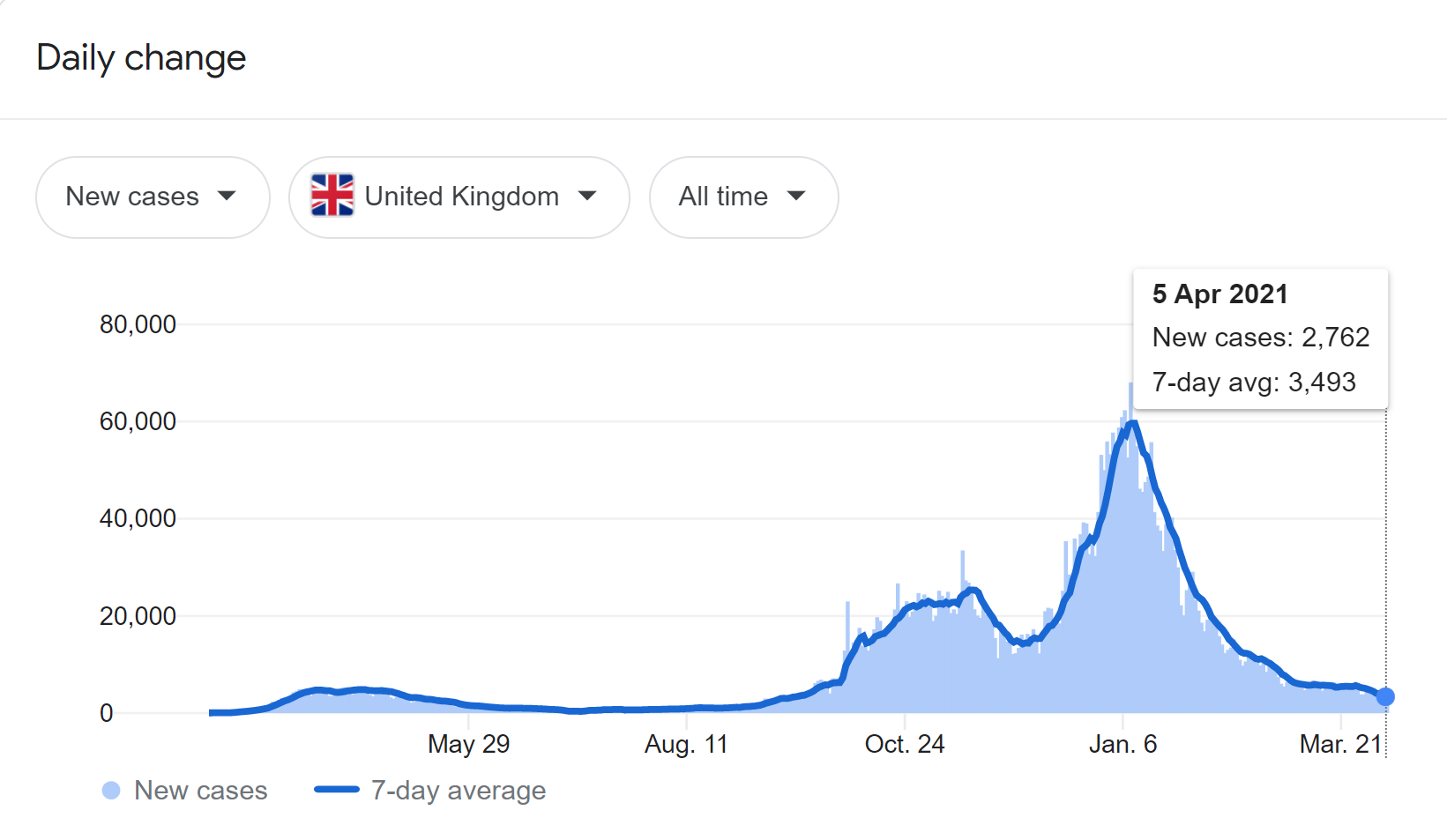This screenshot has width=1447, height=840.
Task: Expand the United Kingdom country arrow
Action: [587, 196]
